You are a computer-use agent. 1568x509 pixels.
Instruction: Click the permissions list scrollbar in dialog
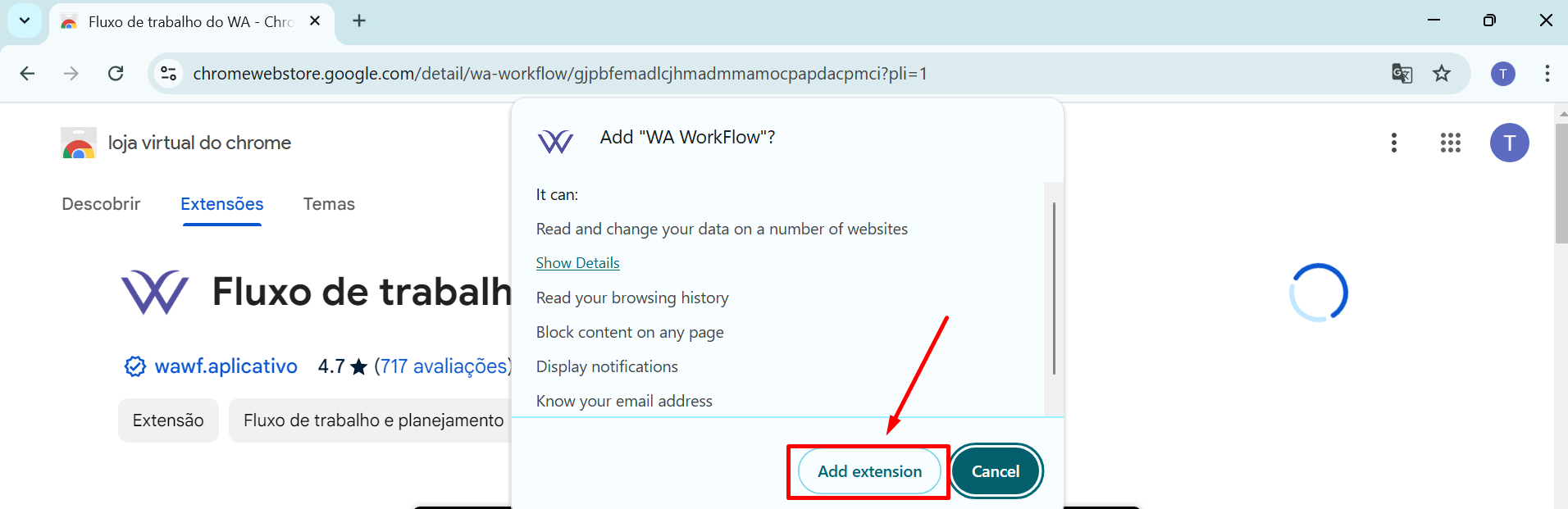pyautogui.click(x=1054, y=289)
